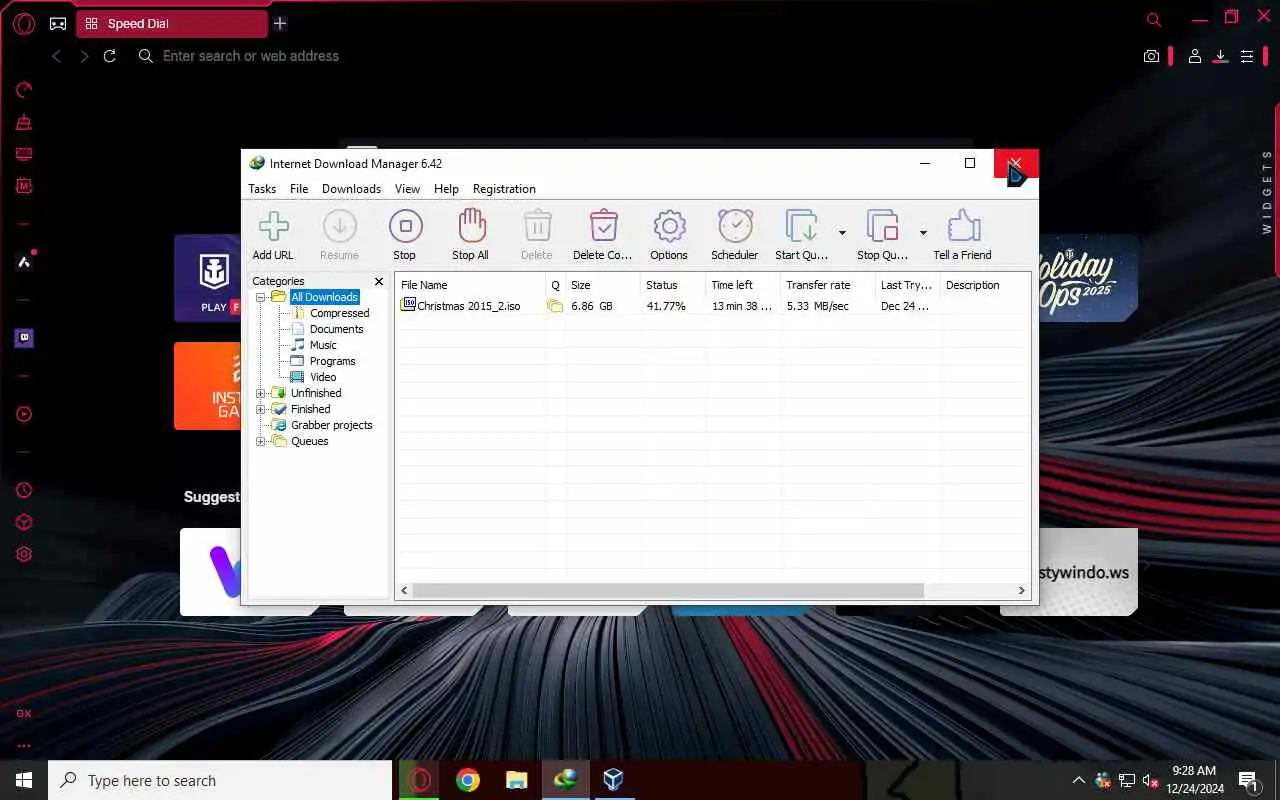Click the Q queue column header
The width and height of the screenshot is (1280, 800).
(x=555, y=285)
